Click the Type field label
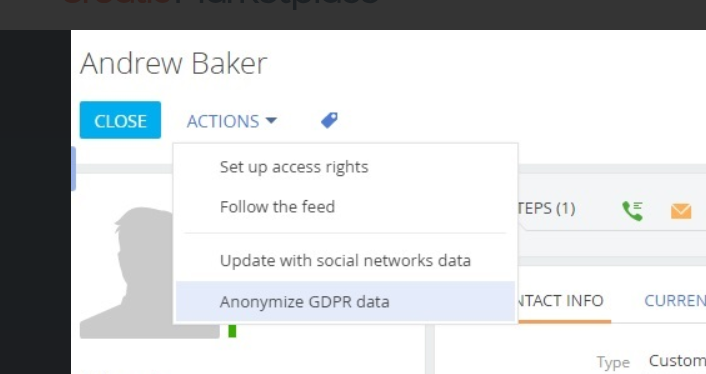706x374 pixels. (613, 362)
